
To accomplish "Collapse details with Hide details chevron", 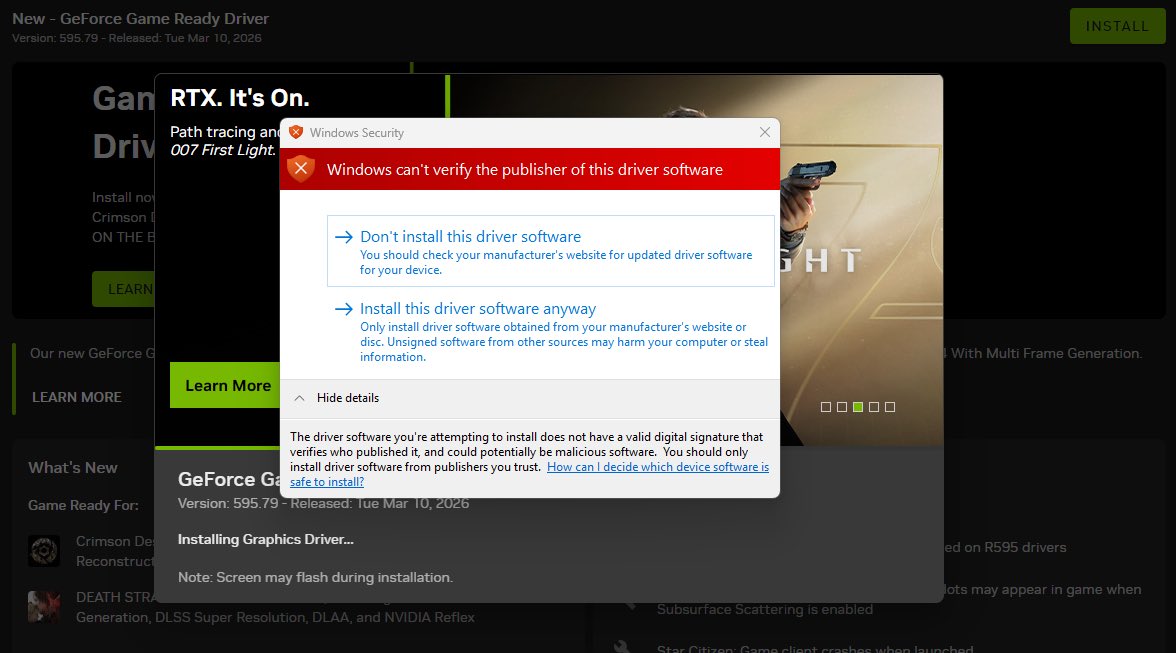I will 299,398.
